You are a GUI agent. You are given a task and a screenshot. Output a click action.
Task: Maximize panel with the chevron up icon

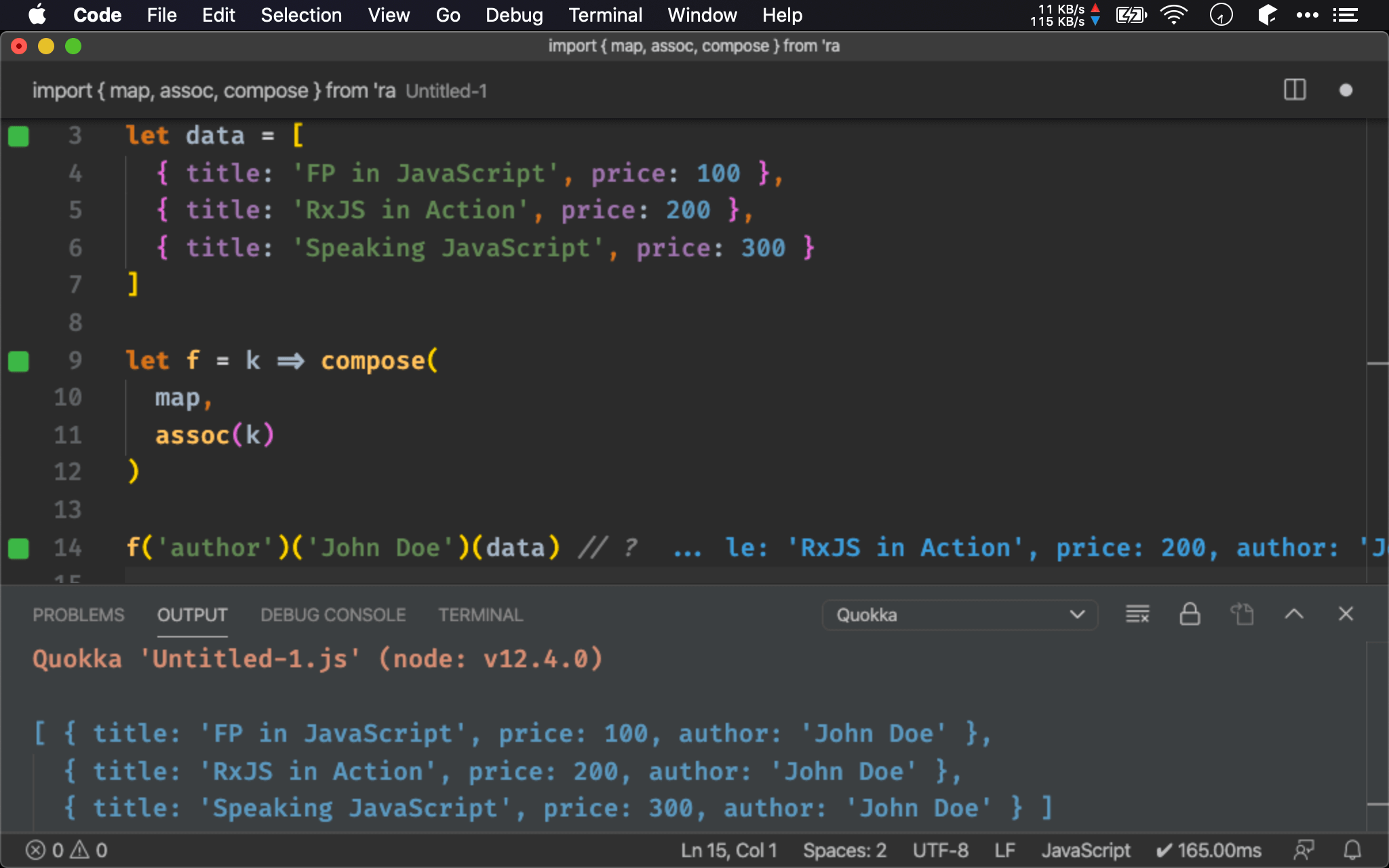tap(1294, 614)
